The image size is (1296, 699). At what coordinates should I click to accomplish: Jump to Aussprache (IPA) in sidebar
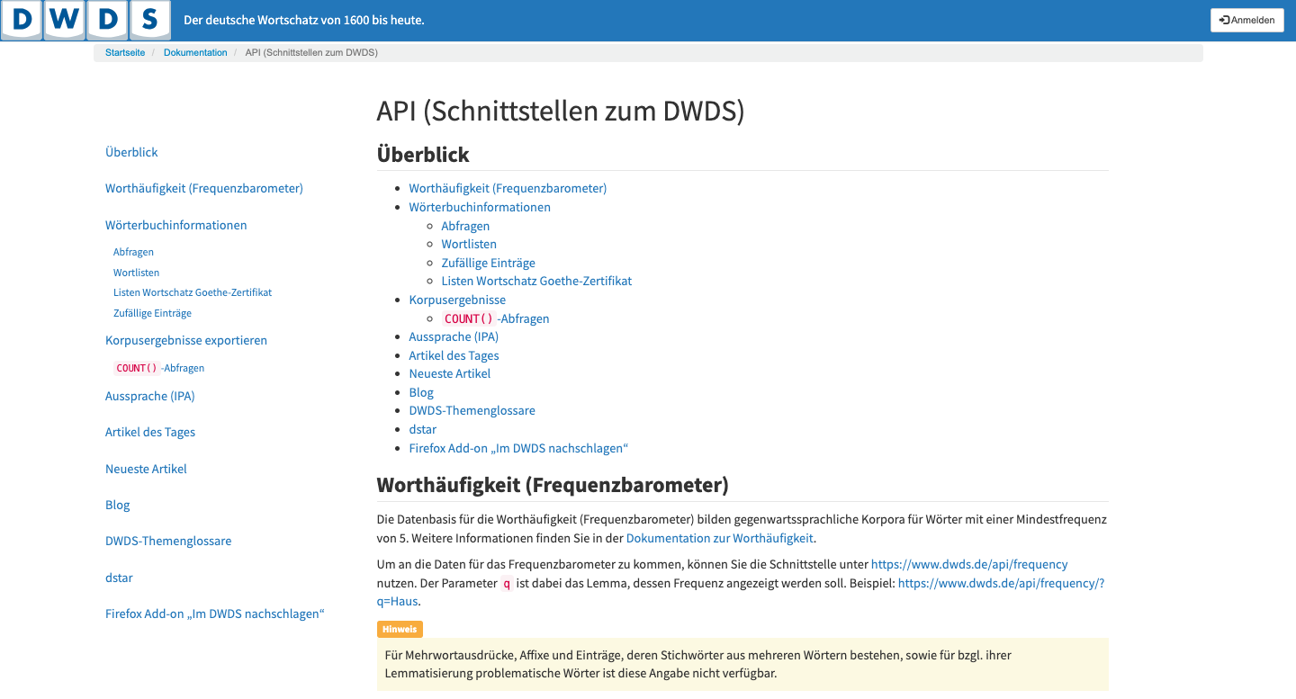pyautogui.click(x=150, y=396)
